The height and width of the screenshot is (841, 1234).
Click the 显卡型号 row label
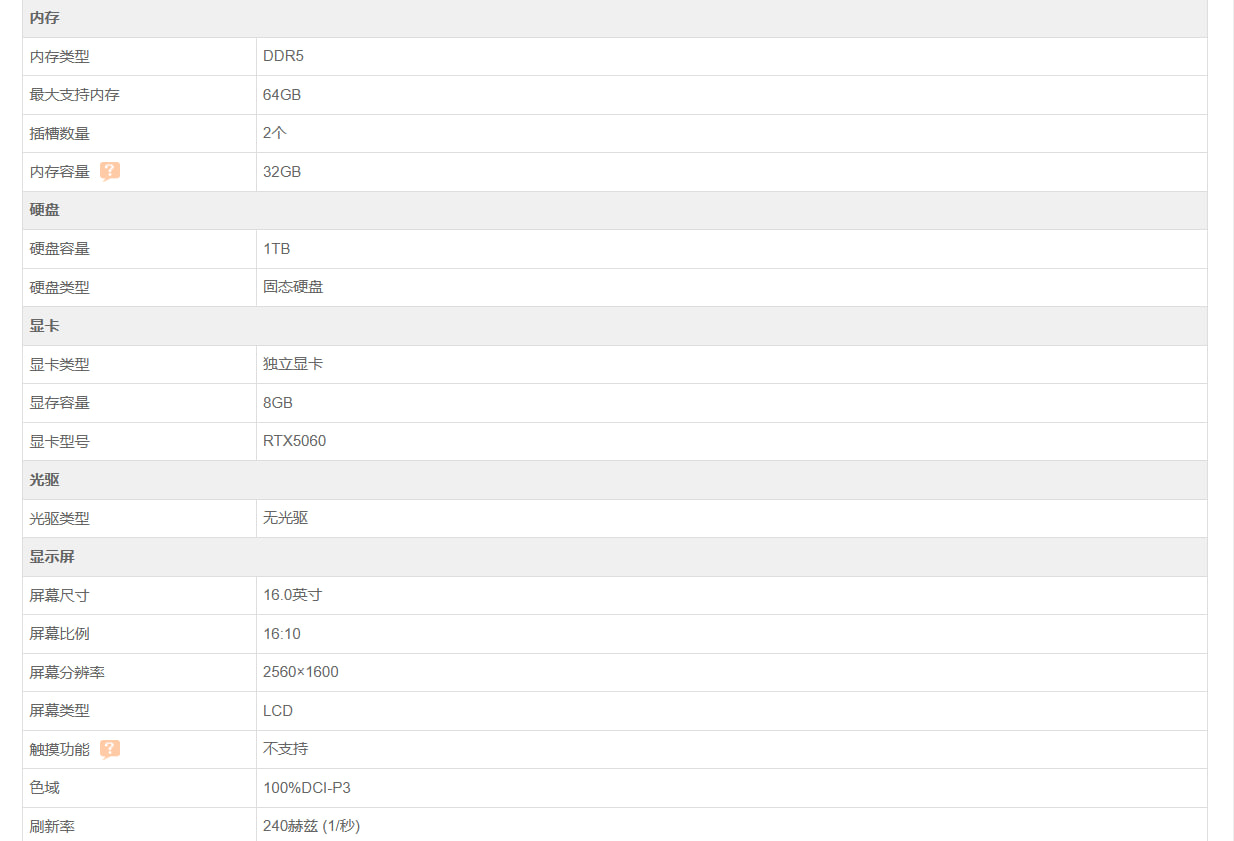(x=60, y=441)
